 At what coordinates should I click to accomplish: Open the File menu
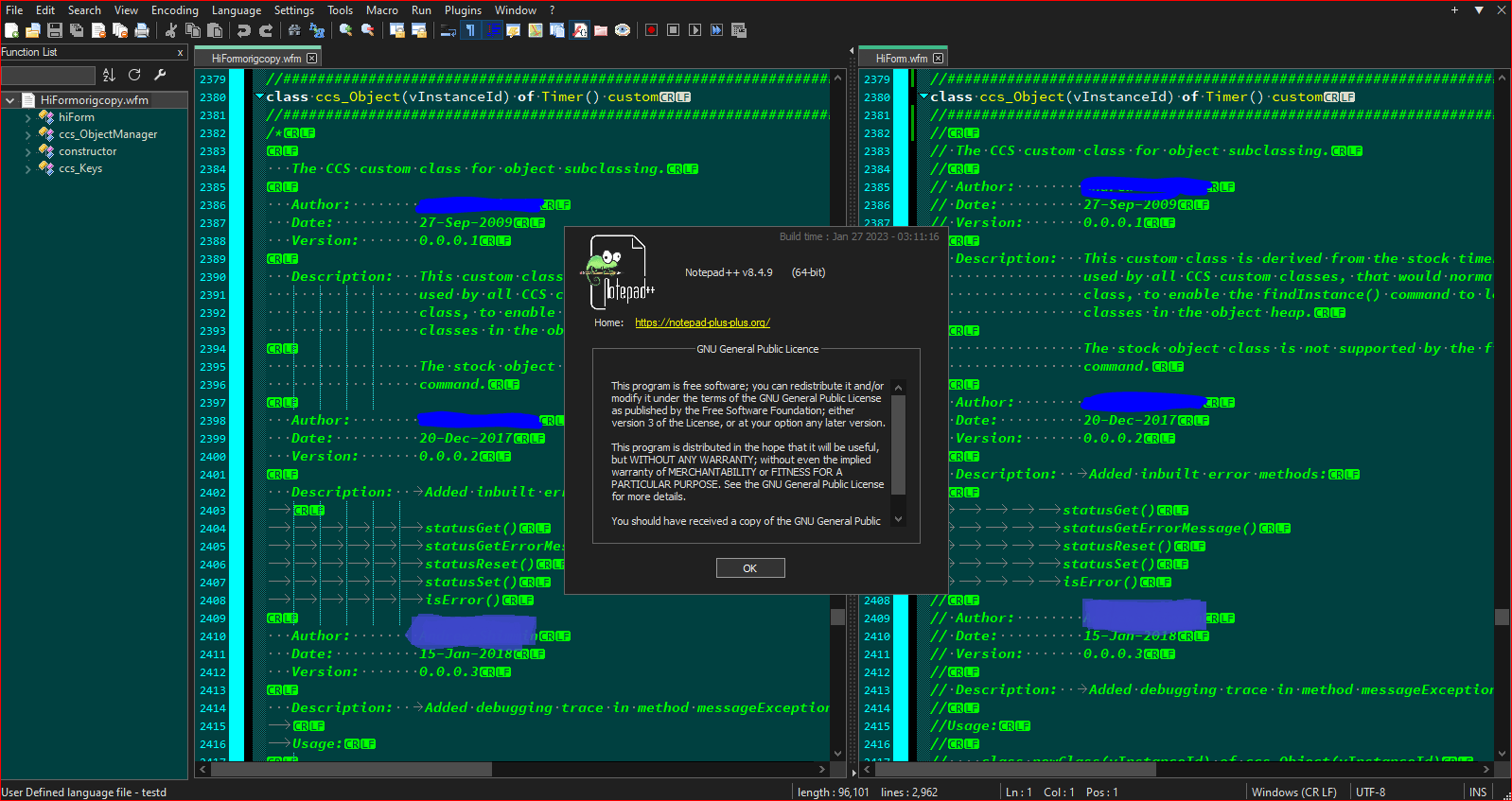click(x=14, y=10)
